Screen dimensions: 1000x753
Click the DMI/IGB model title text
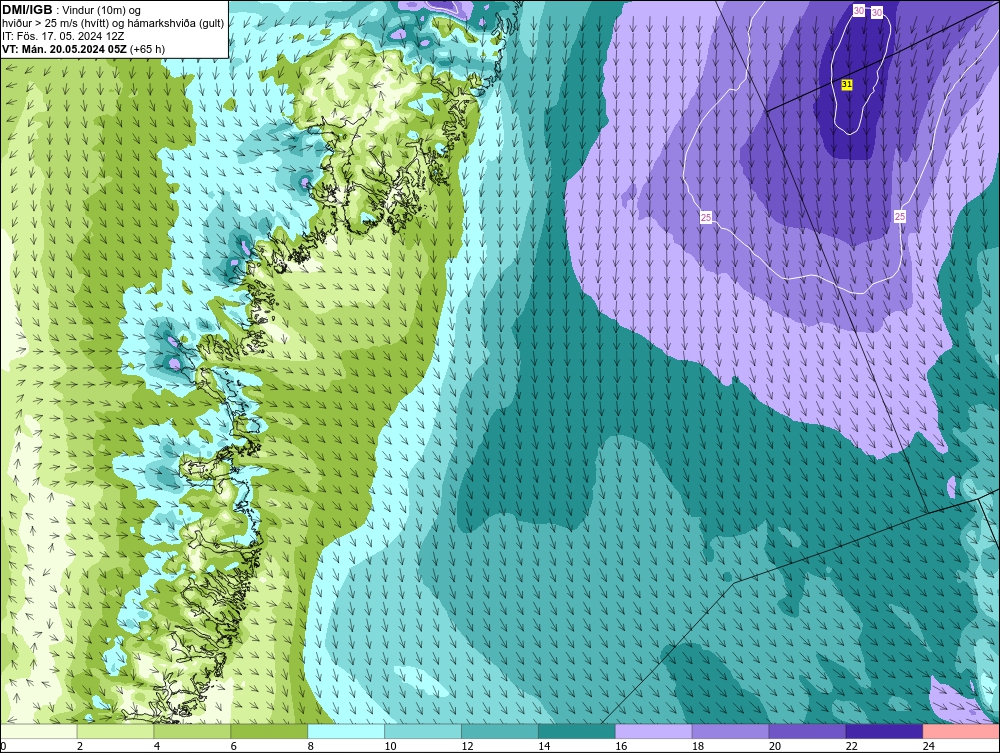click(27, 10)
